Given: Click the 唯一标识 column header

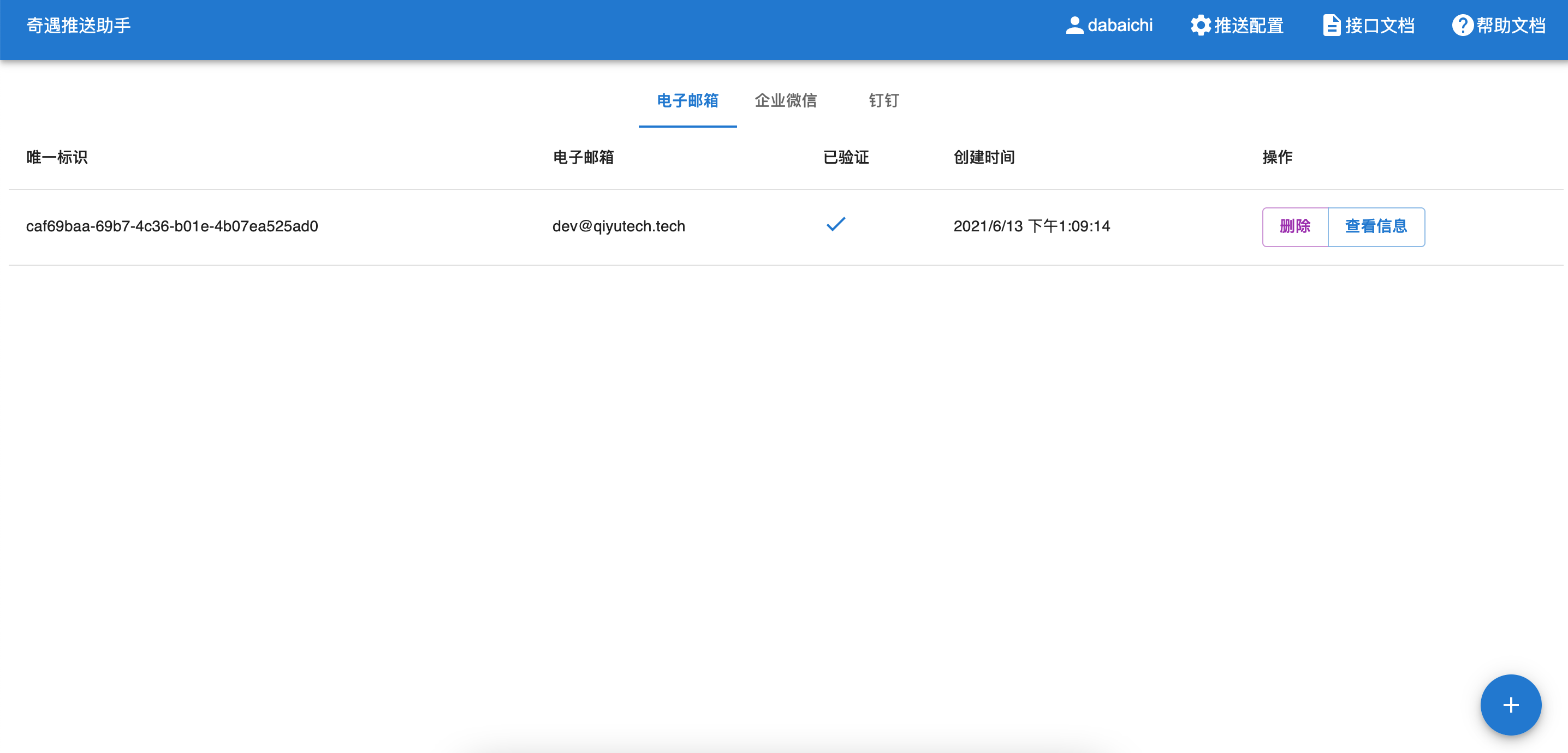Looking at the screenshot, I should 57,158.
